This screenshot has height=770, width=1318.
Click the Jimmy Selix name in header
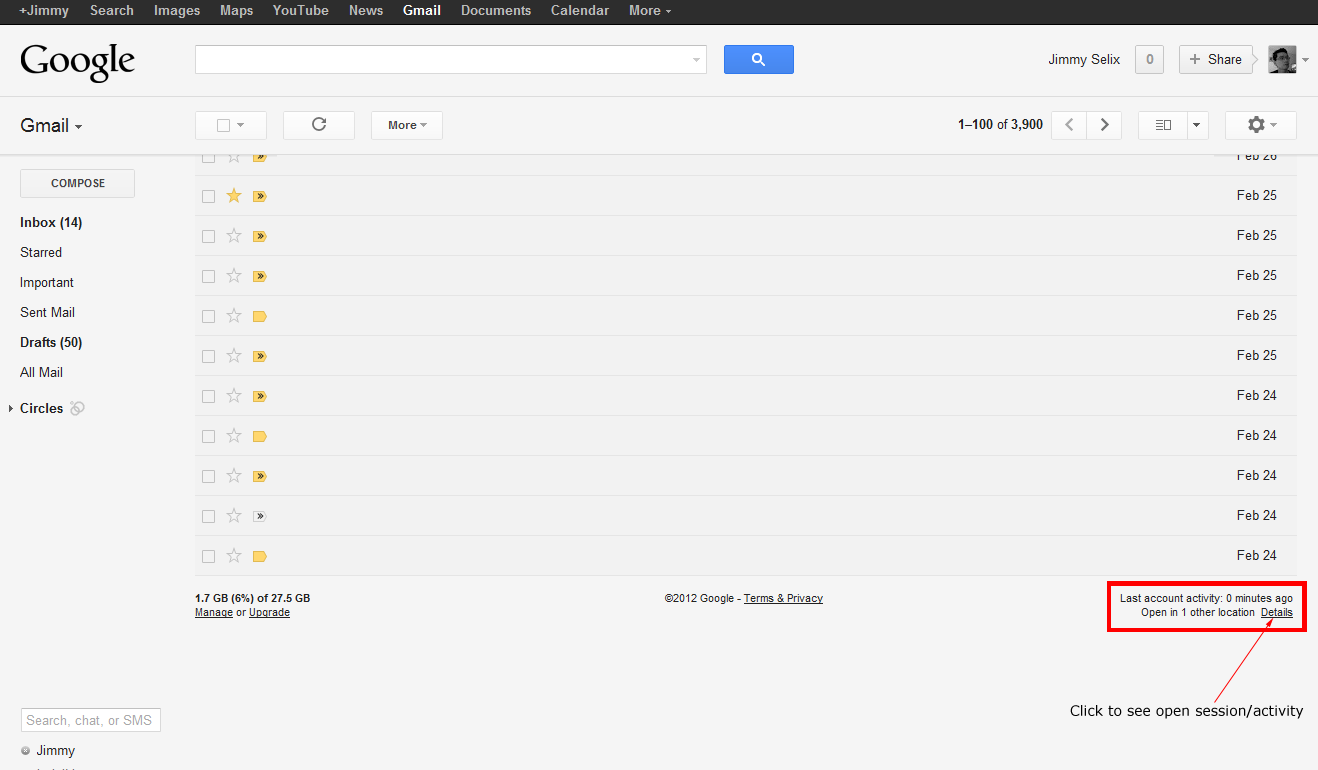(x=1084, y=60)
